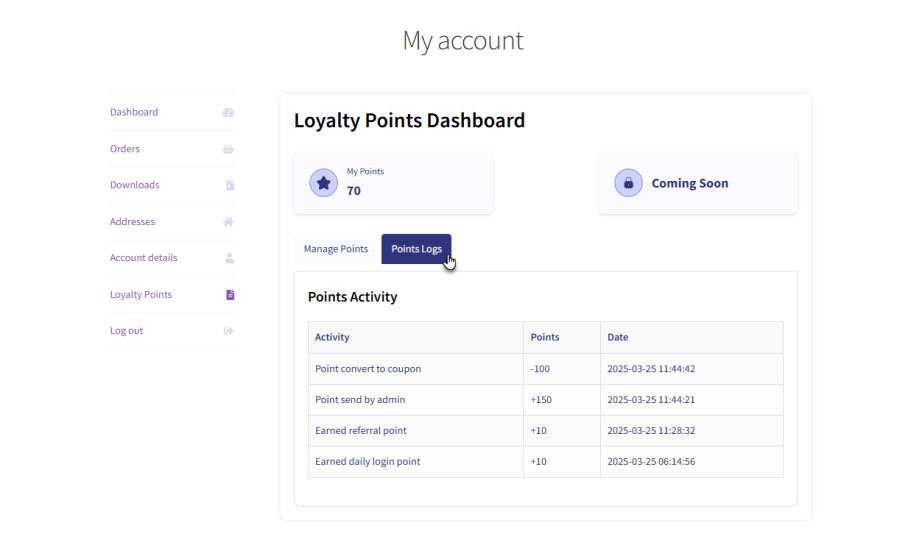This screenshot has width=900, height=545.
Task: Click the Addresses home icon
Action: (228, 222)
